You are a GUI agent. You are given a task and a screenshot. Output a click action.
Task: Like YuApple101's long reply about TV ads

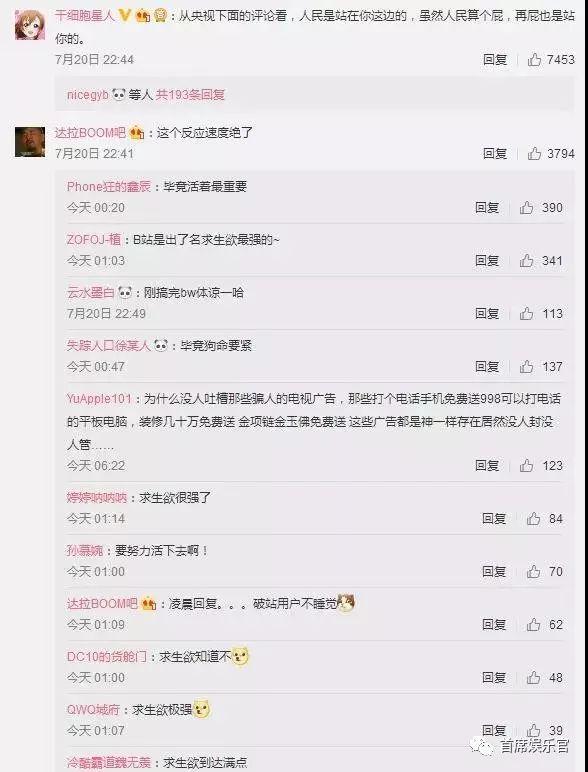(x=526, y=466)
